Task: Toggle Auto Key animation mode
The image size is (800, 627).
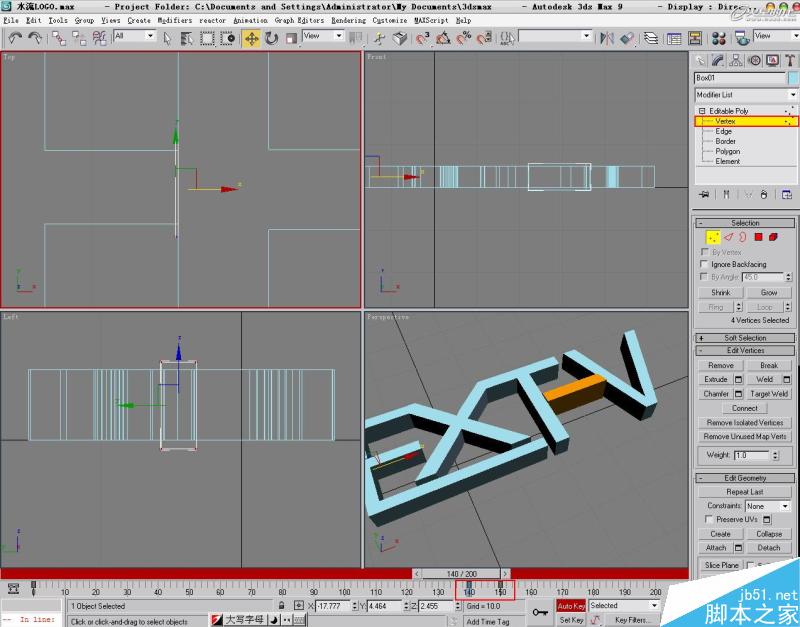Action: pos(572,606)
